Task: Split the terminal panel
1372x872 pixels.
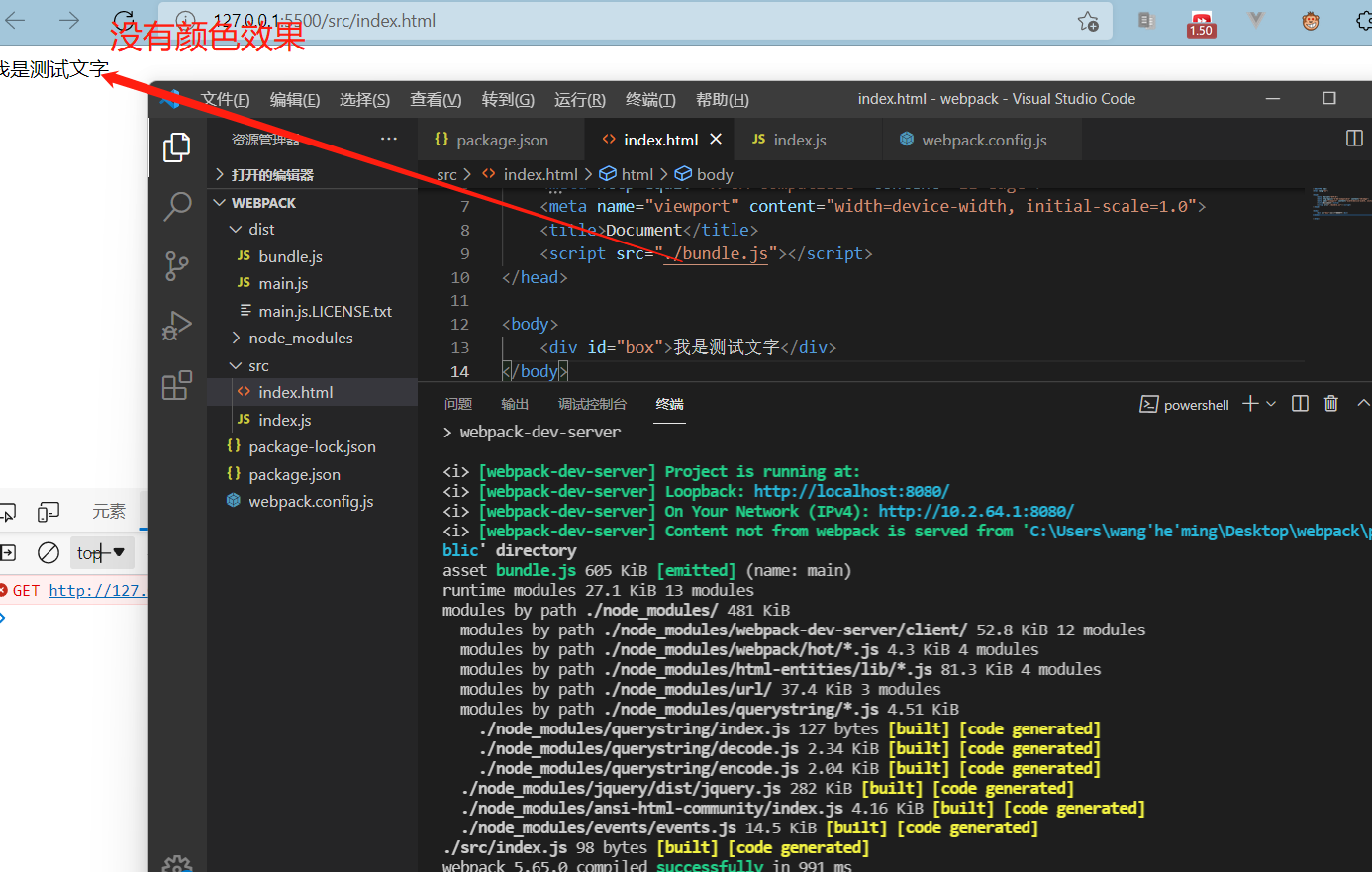Action: [1301, 404]
